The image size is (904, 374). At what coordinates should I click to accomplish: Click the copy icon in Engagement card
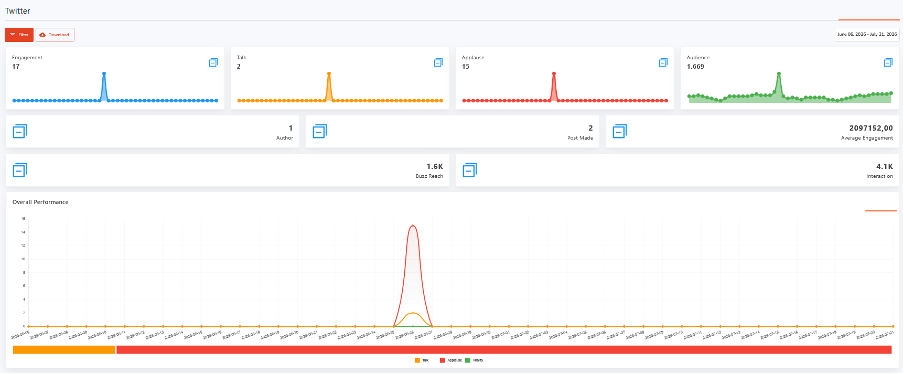(213, 62)
